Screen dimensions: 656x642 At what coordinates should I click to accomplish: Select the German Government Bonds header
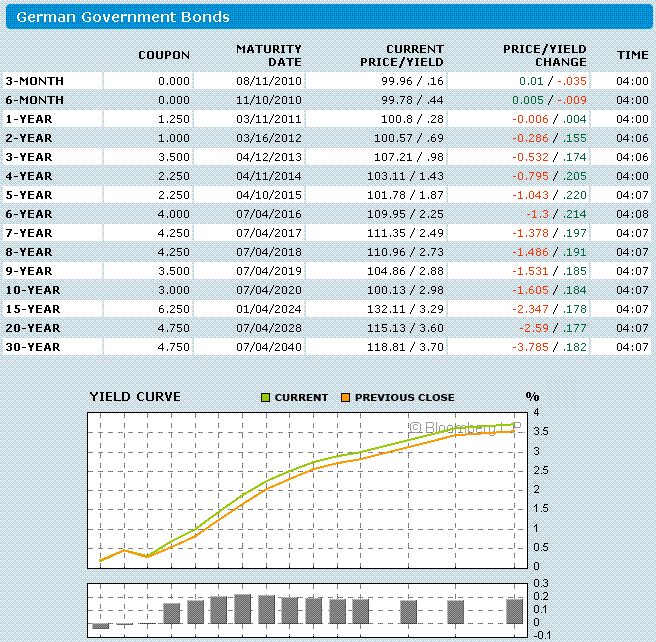(x=123, y=17)
